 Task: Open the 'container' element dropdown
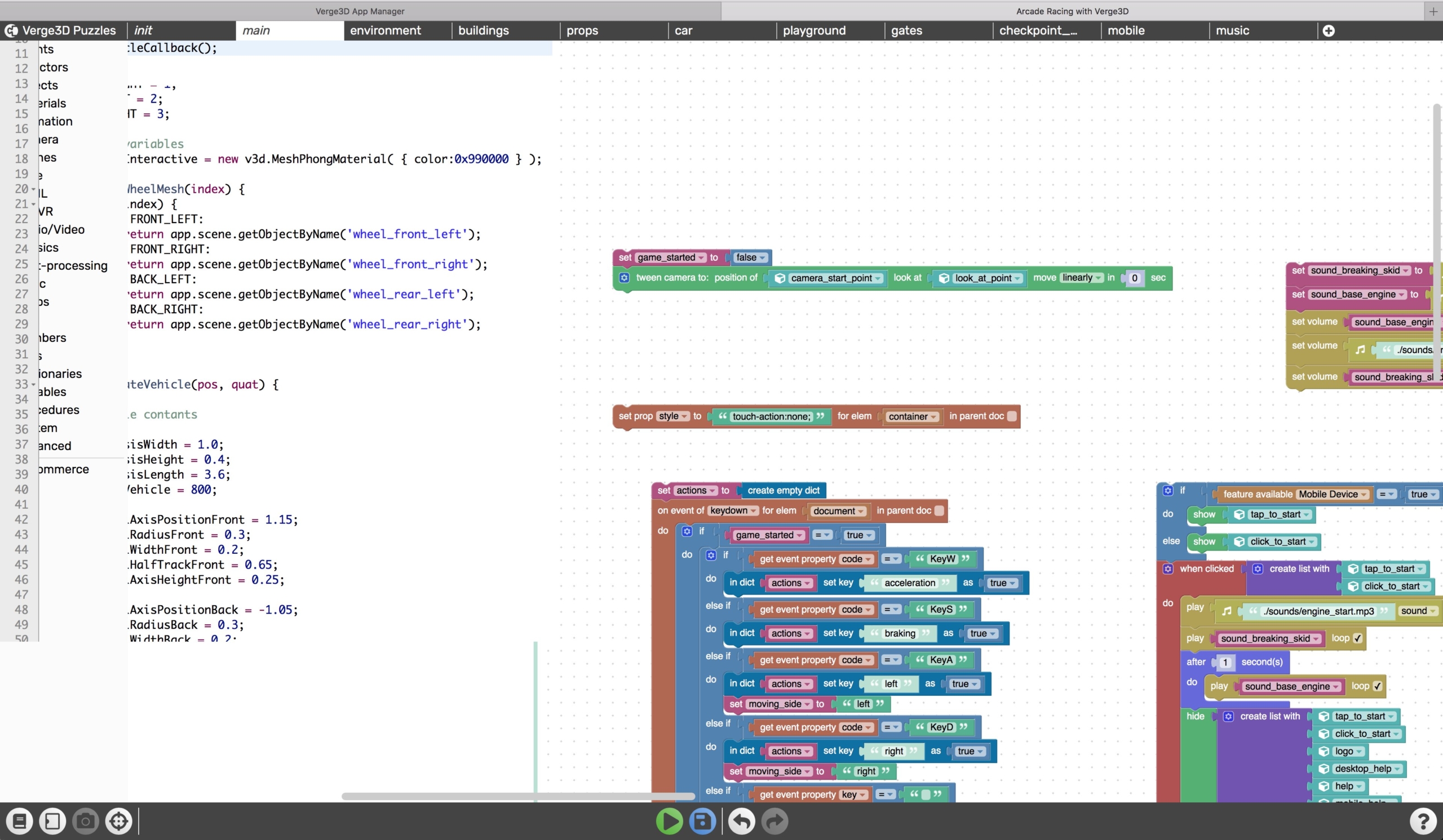(913, 416)
